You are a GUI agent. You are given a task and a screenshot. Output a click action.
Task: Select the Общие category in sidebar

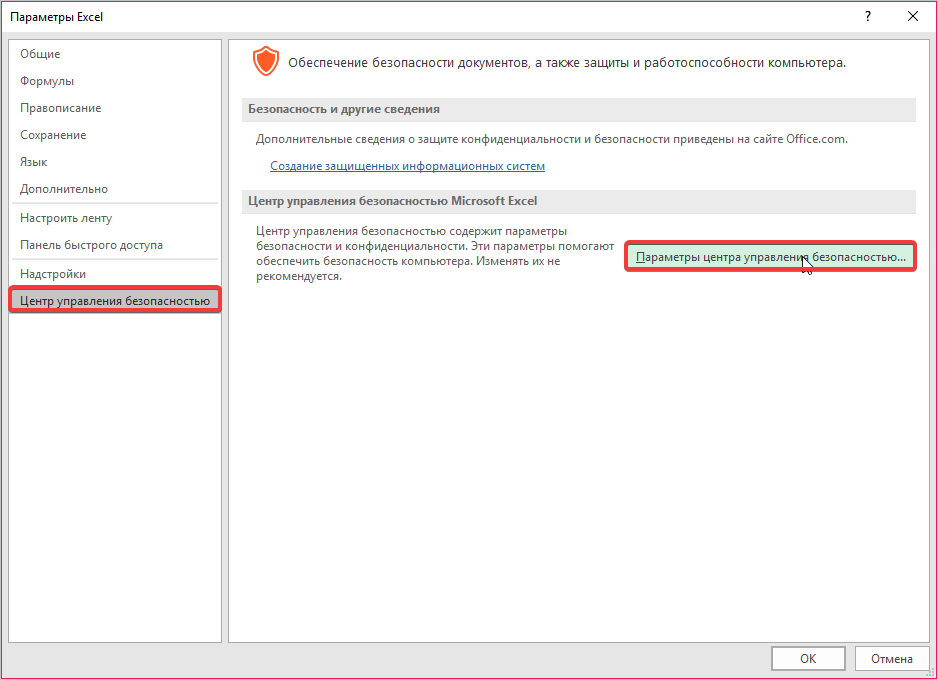pyautogui.click(x=40, y=54)
